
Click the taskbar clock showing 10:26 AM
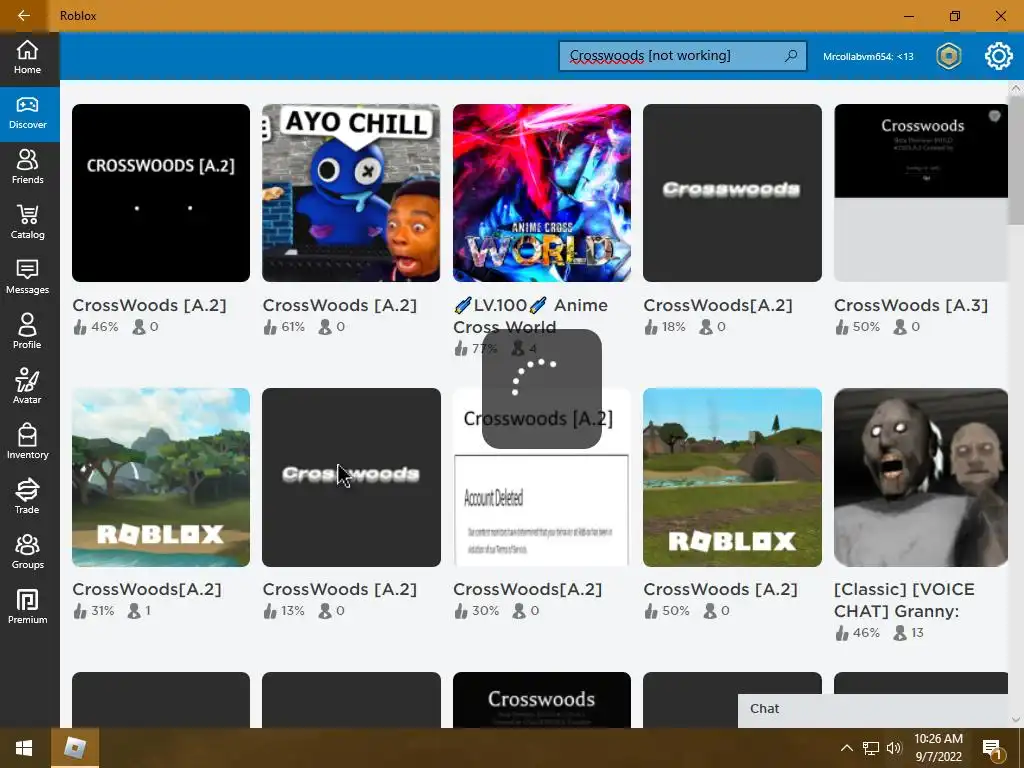pyautogui.click(x=938, y=748)
